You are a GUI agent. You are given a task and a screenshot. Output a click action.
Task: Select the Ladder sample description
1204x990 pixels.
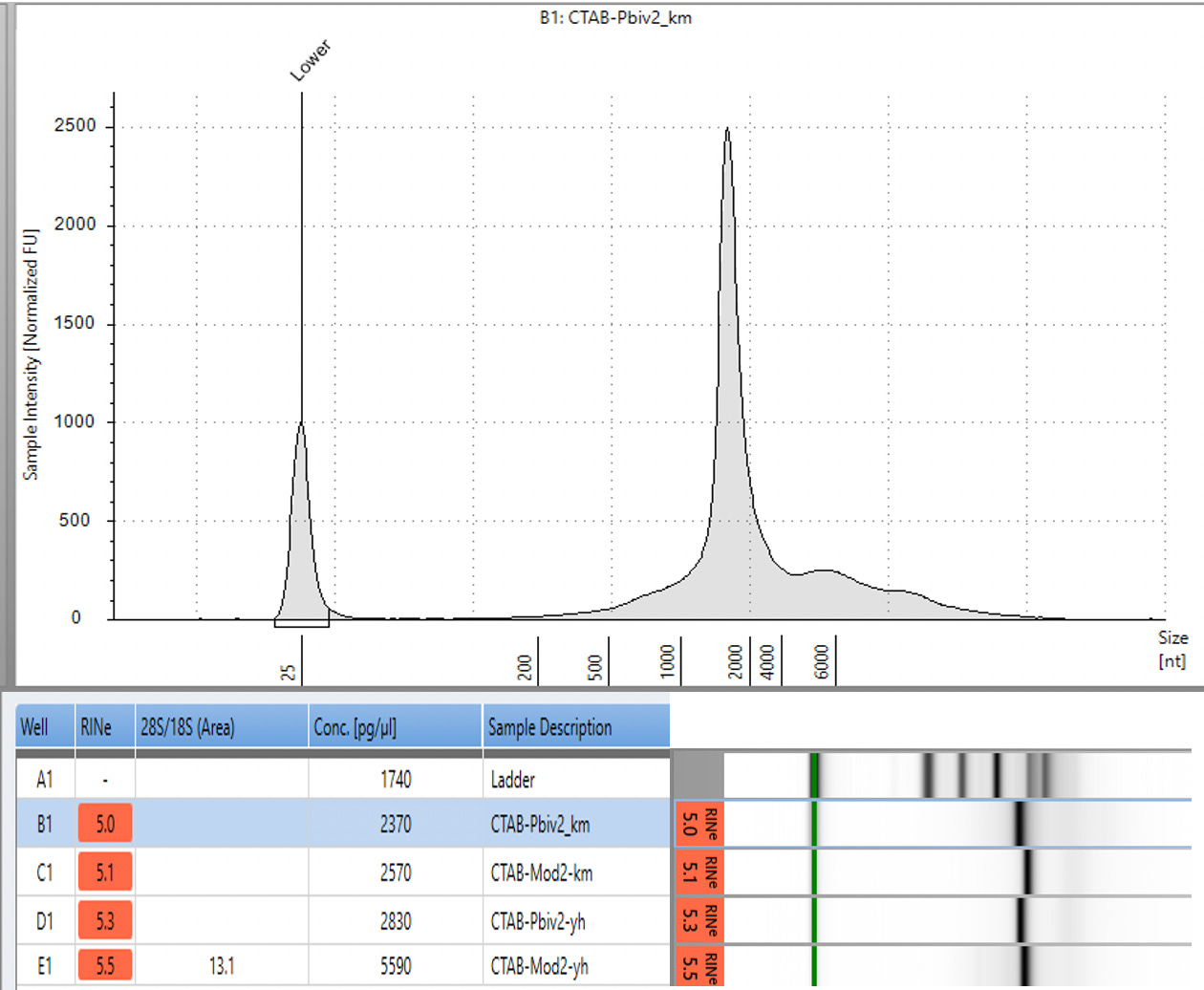click(x=513, y=780)
